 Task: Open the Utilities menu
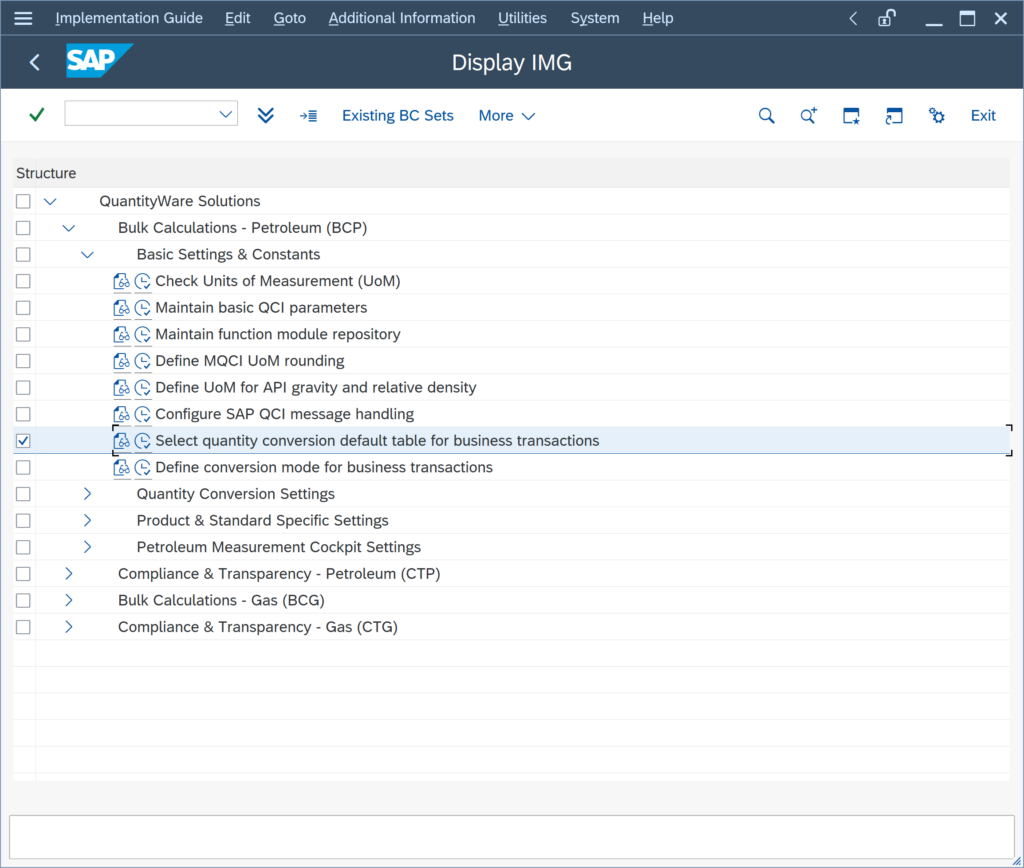[522, 18]
